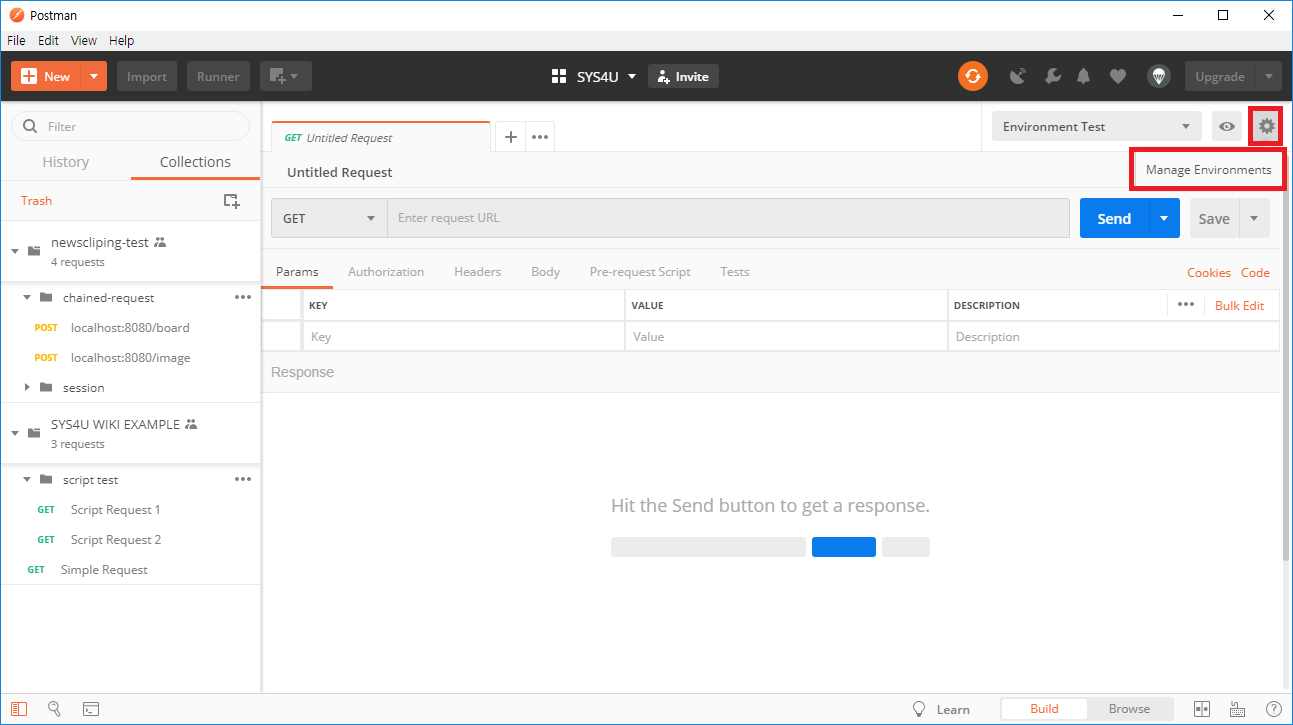The image size is (1293, 725).
Task: Open params table column options ellipsis
Action: click(x=1186, y=304)
